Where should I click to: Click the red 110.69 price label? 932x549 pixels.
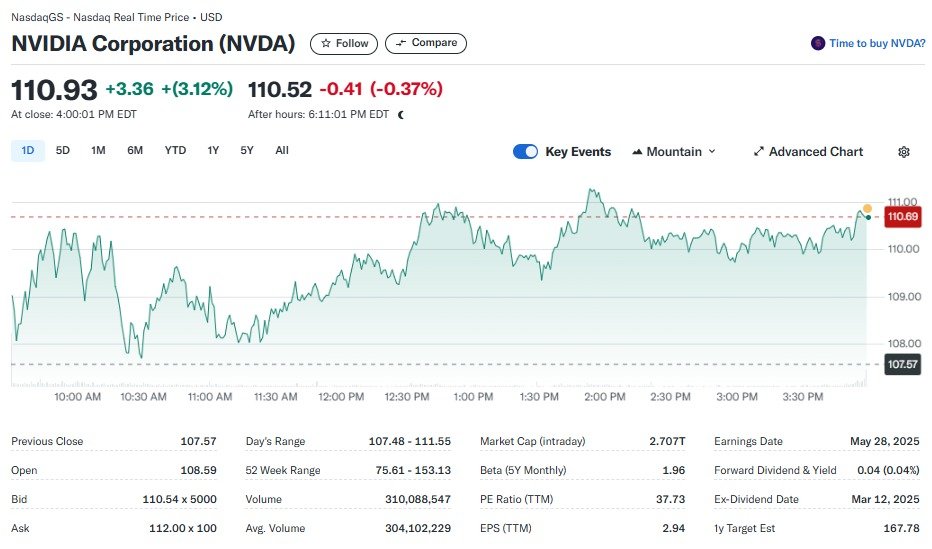coord(903,217)
